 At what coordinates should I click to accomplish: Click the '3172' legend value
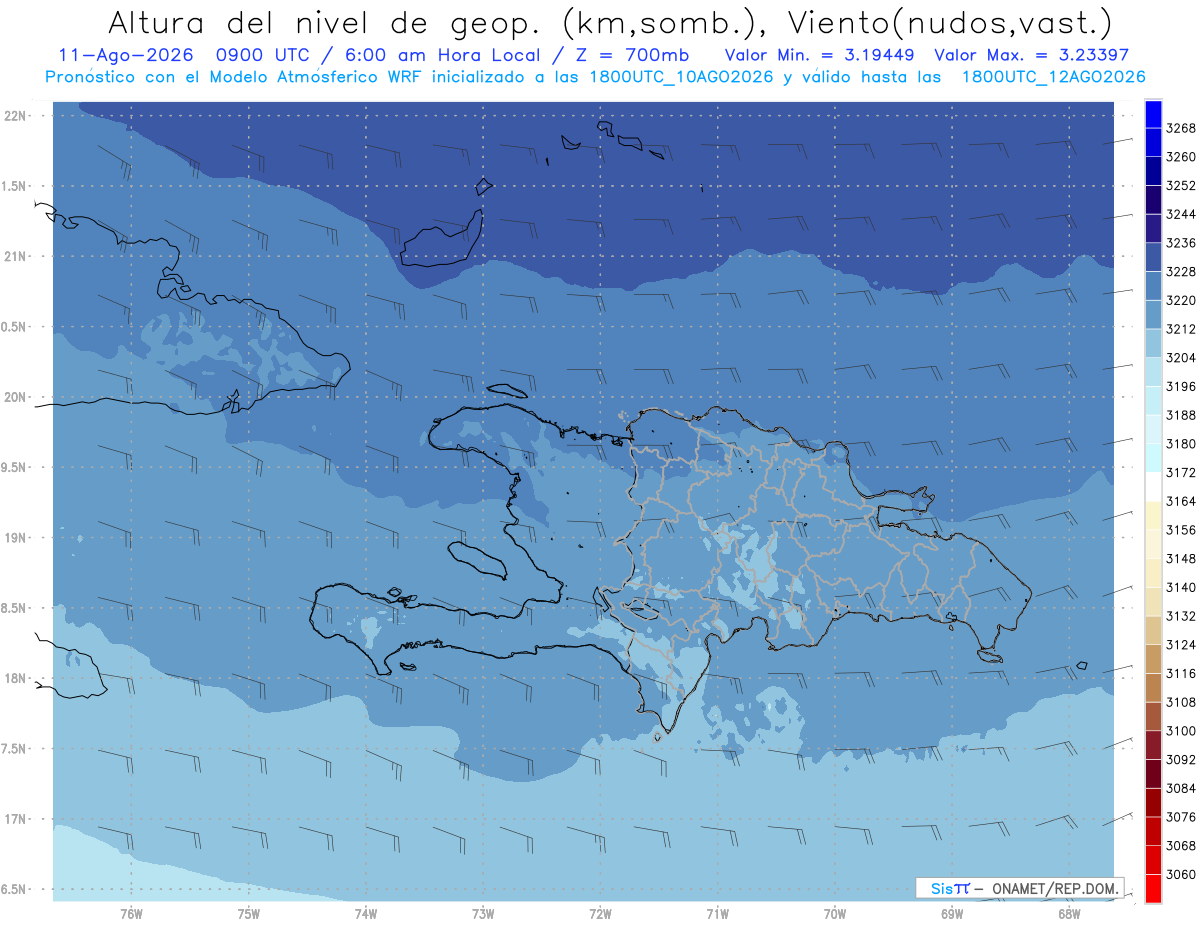tap(1180, 472)
